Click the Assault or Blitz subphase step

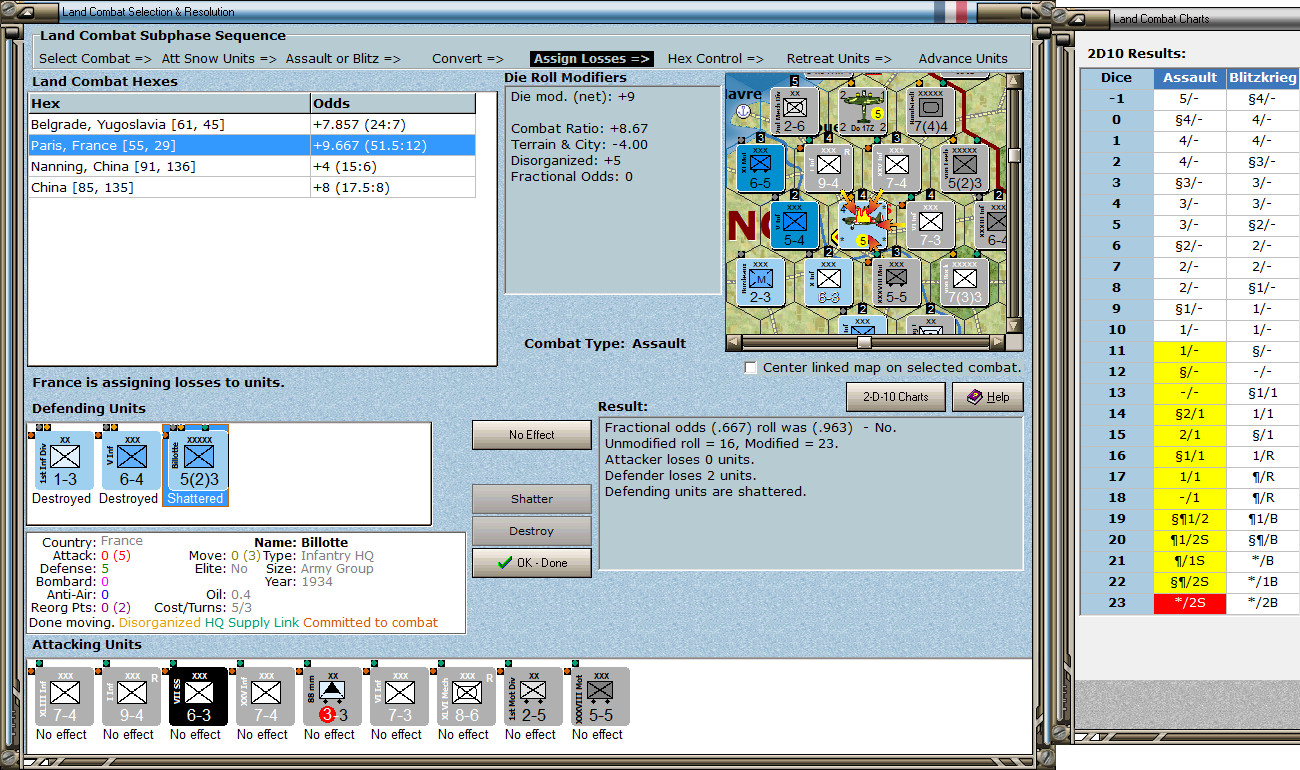(x=343, y=59)
